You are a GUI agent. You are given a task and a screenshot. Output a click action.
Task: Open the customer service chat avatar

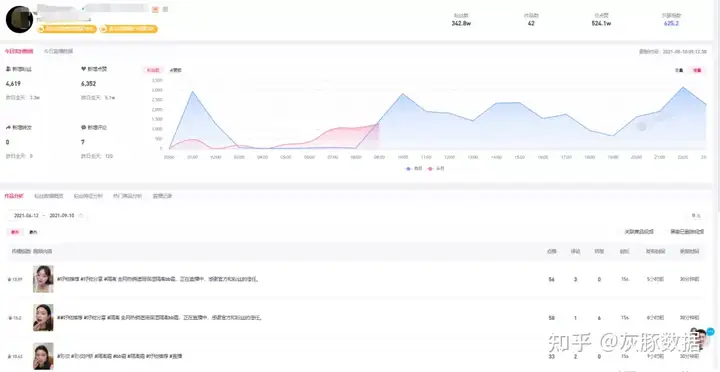[x=701, y=339]
